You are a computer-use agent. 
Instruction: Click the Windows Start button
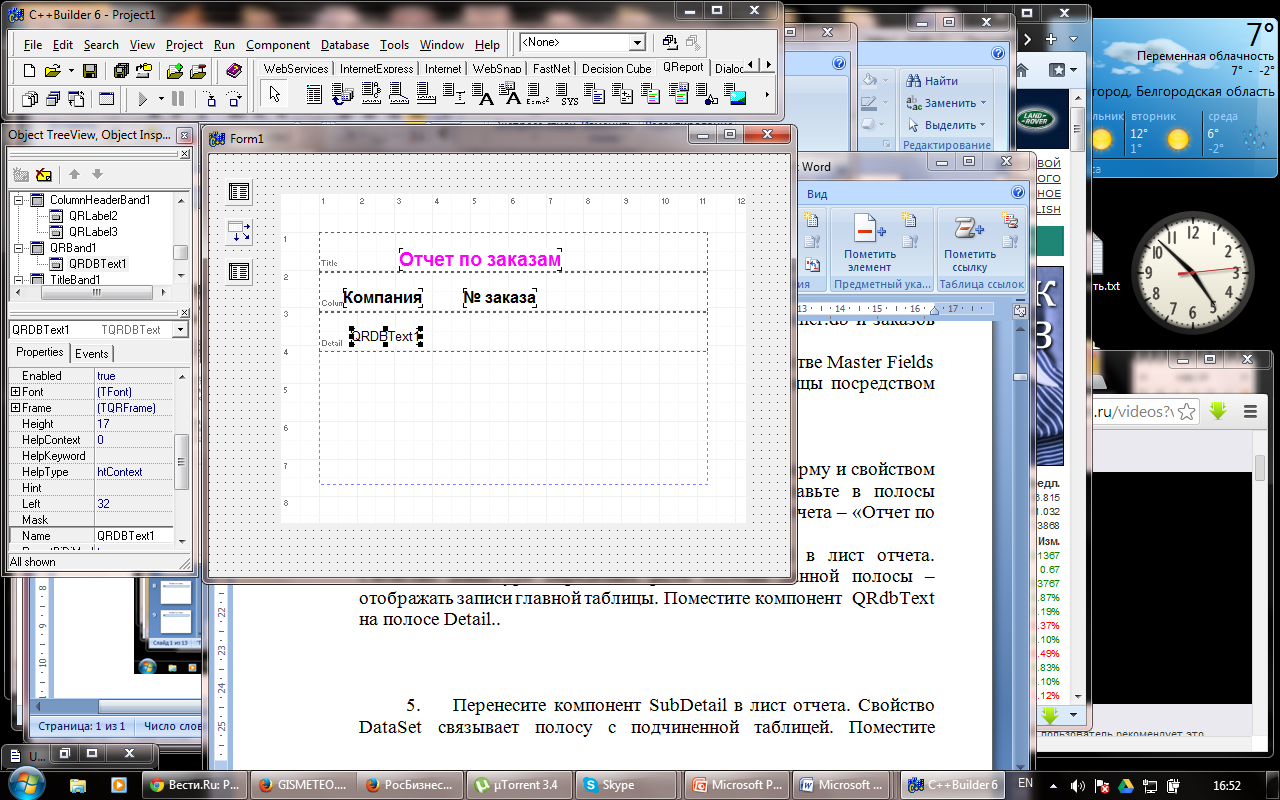coord(27,783)
